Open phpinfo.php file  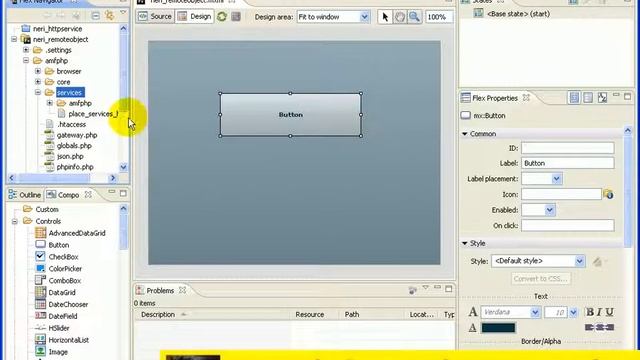coord(75,167)
